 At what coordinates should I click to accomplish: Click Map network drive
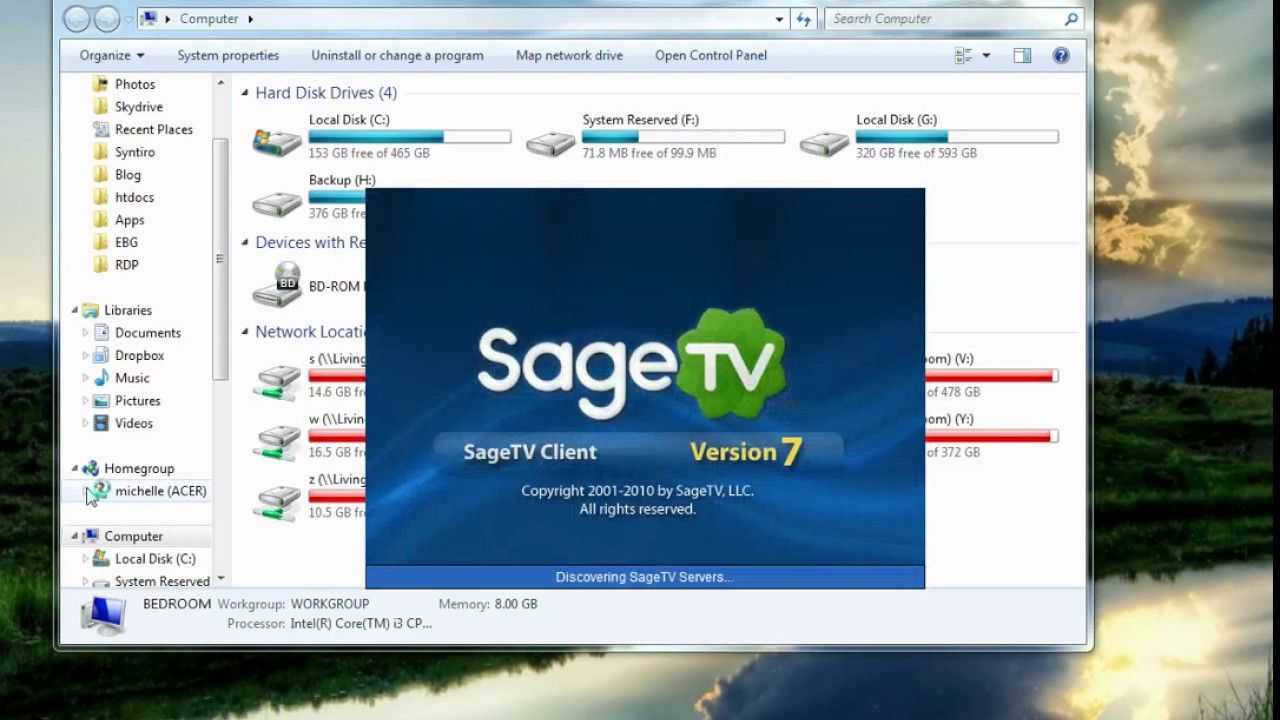pyautogui.click(x=569, y=56)
